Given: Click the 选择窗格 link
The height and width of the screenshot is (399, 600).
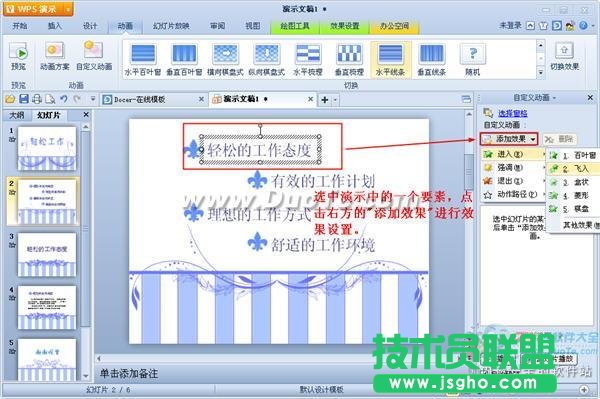Looking at the screenshot, I should point(512,113).
